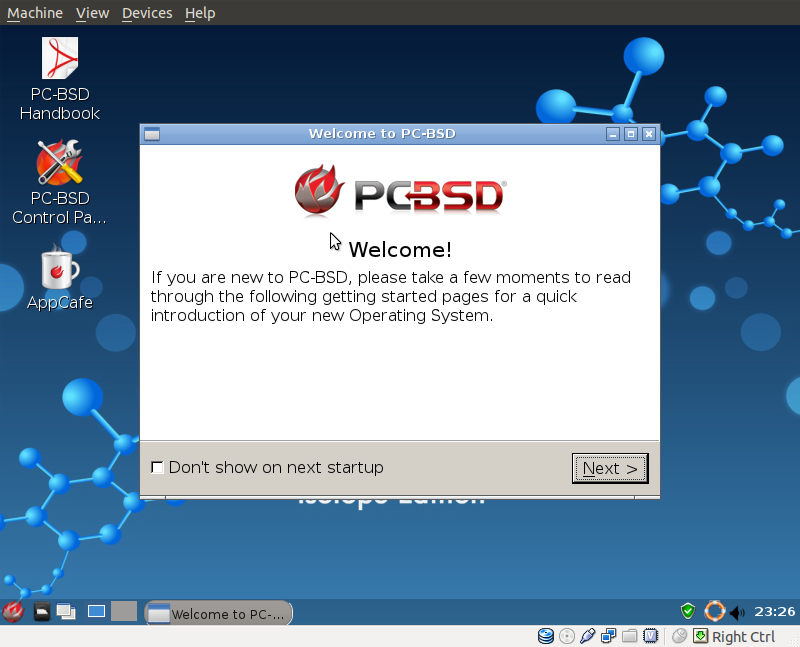This screenshot has width=800, height=647.
Task: Open the Help menu
Action: point(200,13)
